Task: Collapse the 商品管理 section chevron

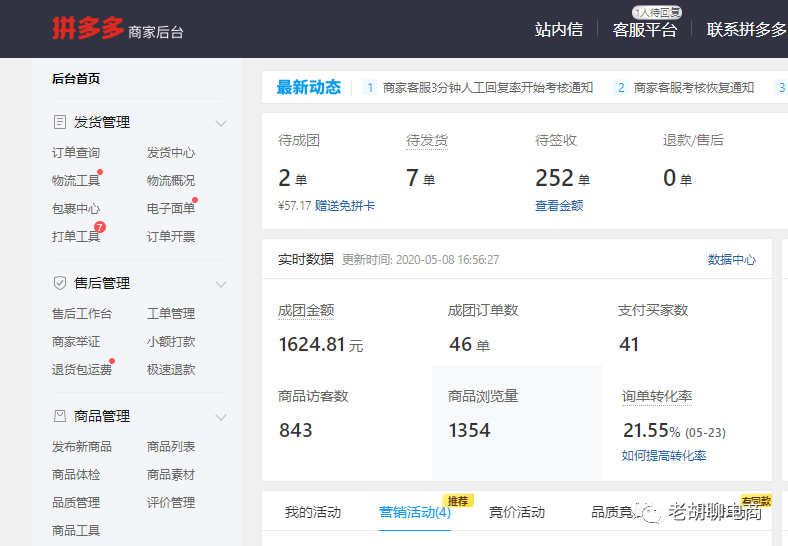Action: coord(221,417)
